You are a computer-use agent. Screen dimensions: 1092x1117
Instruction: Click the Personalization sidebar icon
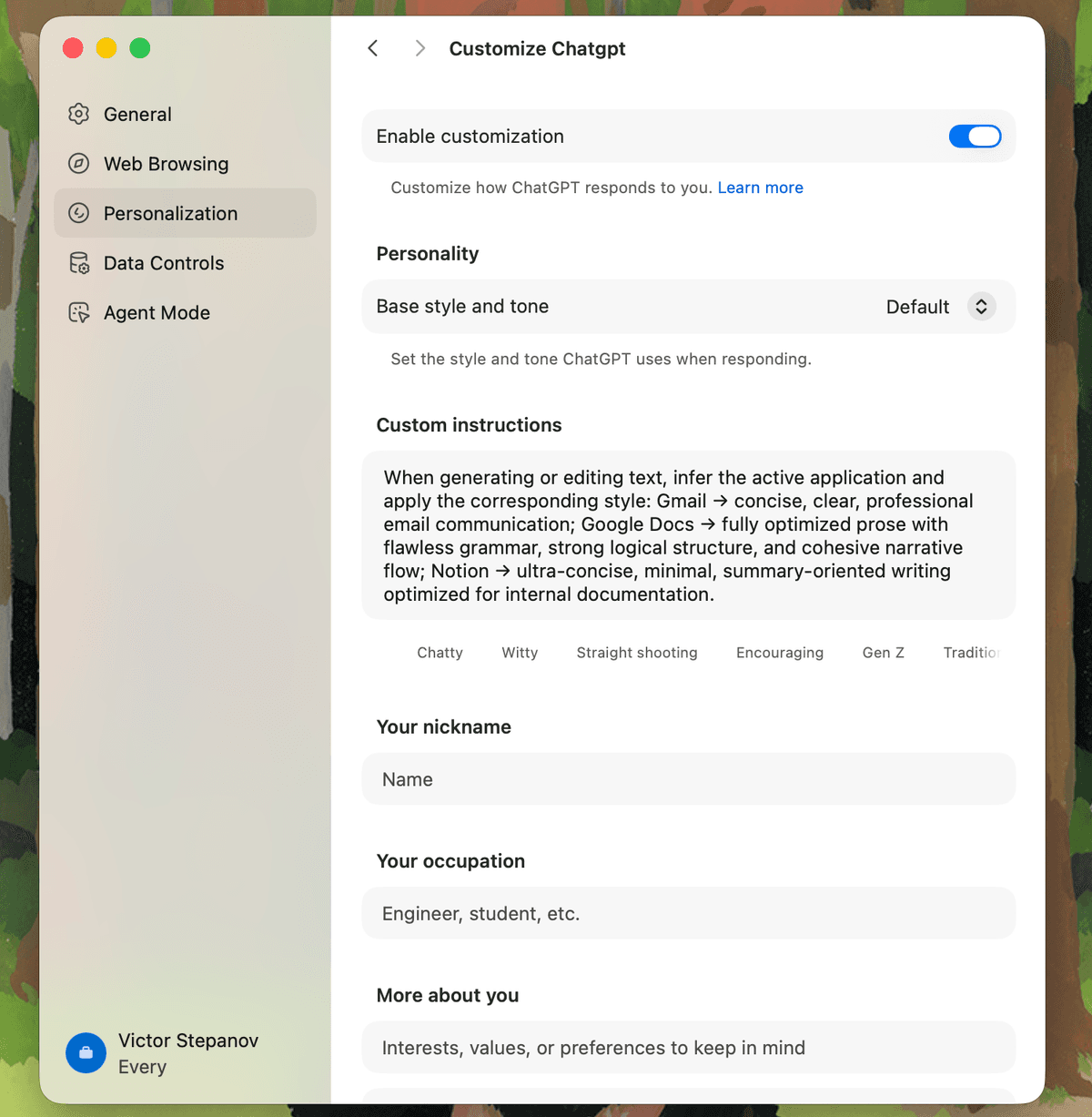click(79, 213)
